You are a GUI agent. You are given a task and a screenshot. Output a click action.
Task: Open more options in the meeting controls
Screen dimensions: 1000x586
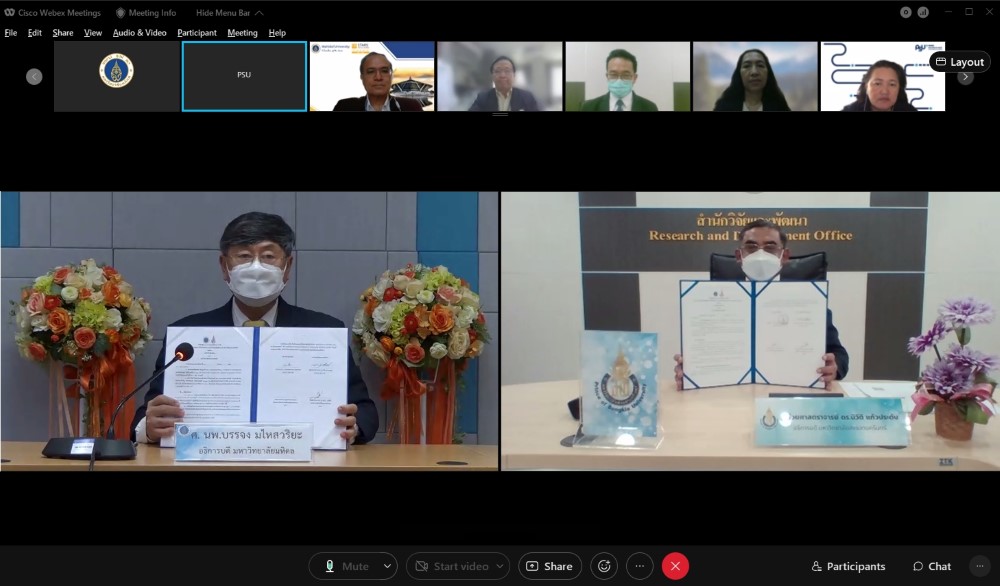(639, 566)
